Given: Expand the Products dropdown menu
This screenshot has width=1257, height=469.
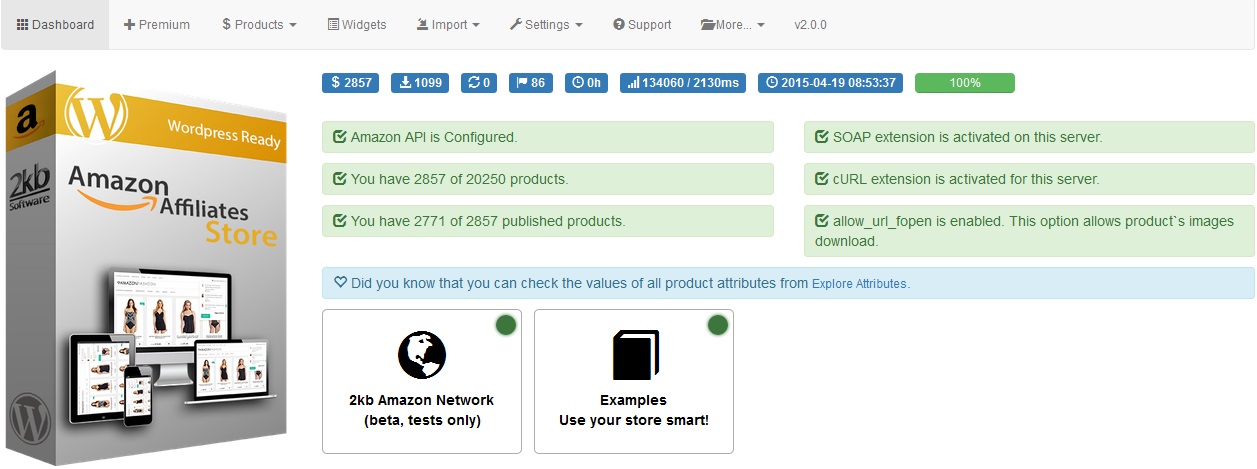Looking at the screenshot, I should coord(259,25).
